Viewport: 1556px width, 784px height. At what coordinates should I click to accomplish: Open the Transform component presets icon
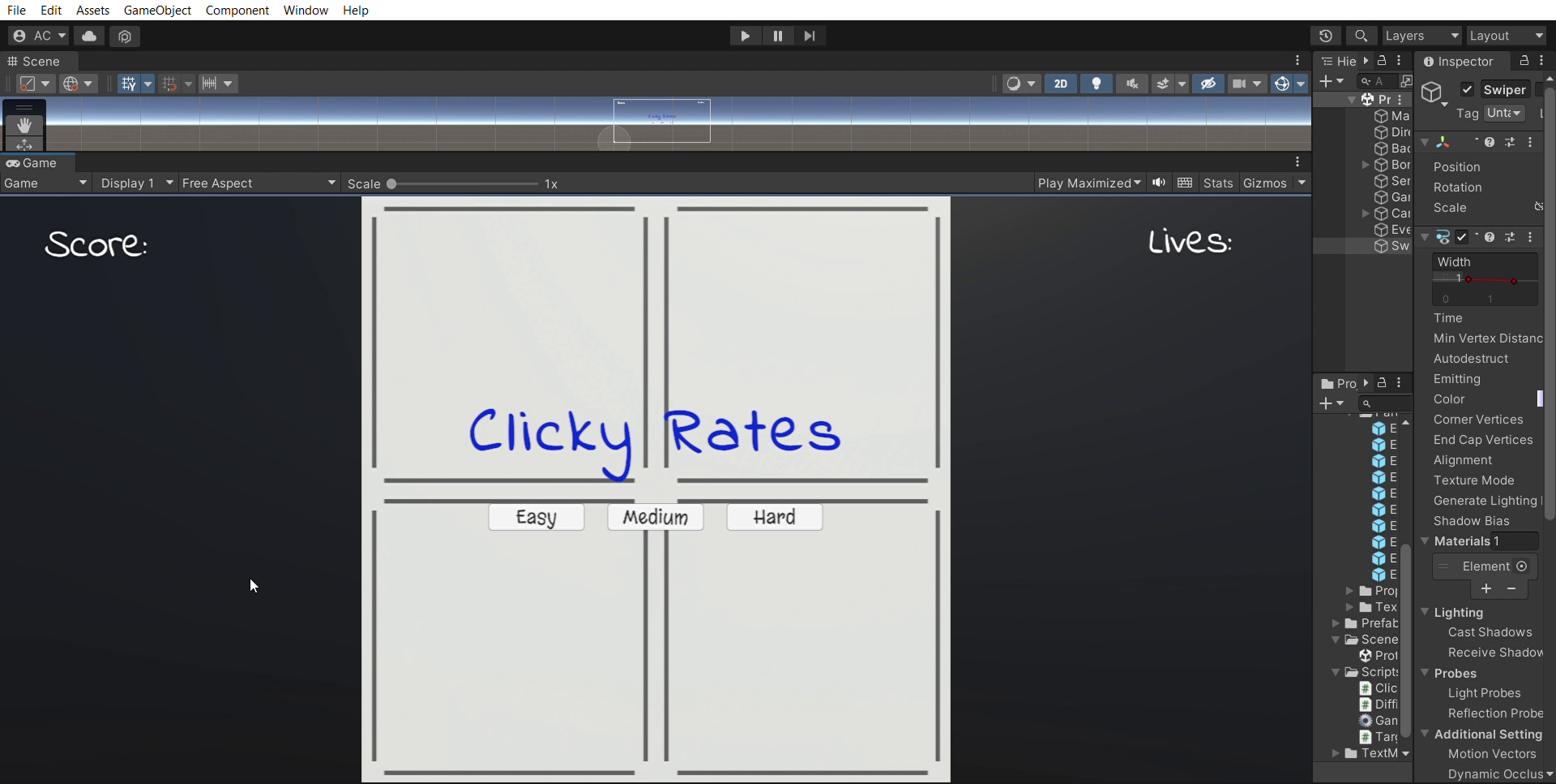pos(1510,143)
